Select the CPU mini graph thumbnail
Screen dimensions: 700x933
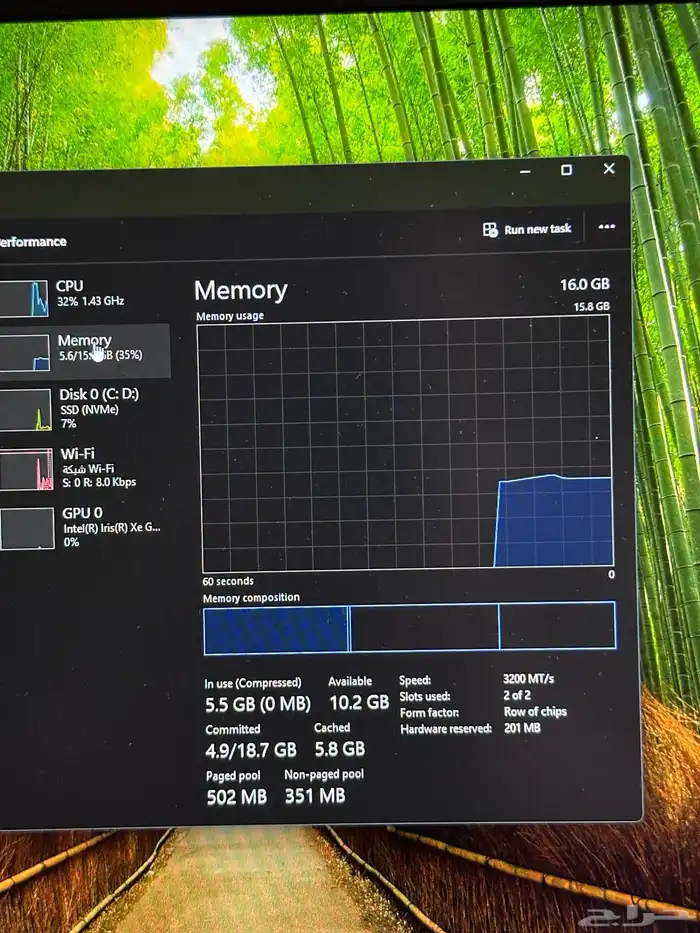coord(25,298)
